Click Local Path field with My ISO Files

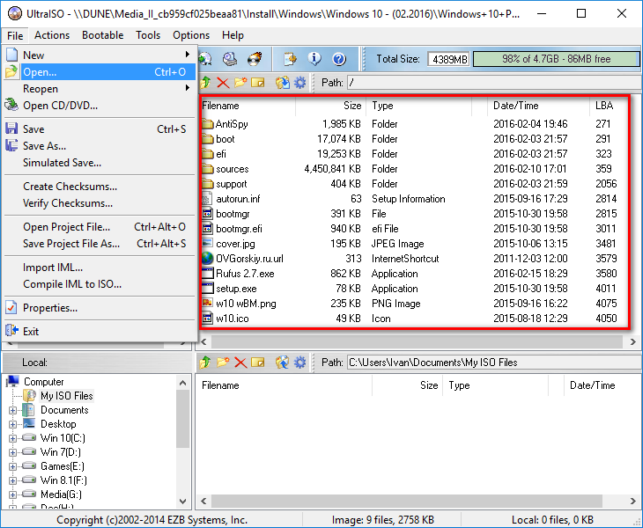pyautogui.click(x=493, y=362)
